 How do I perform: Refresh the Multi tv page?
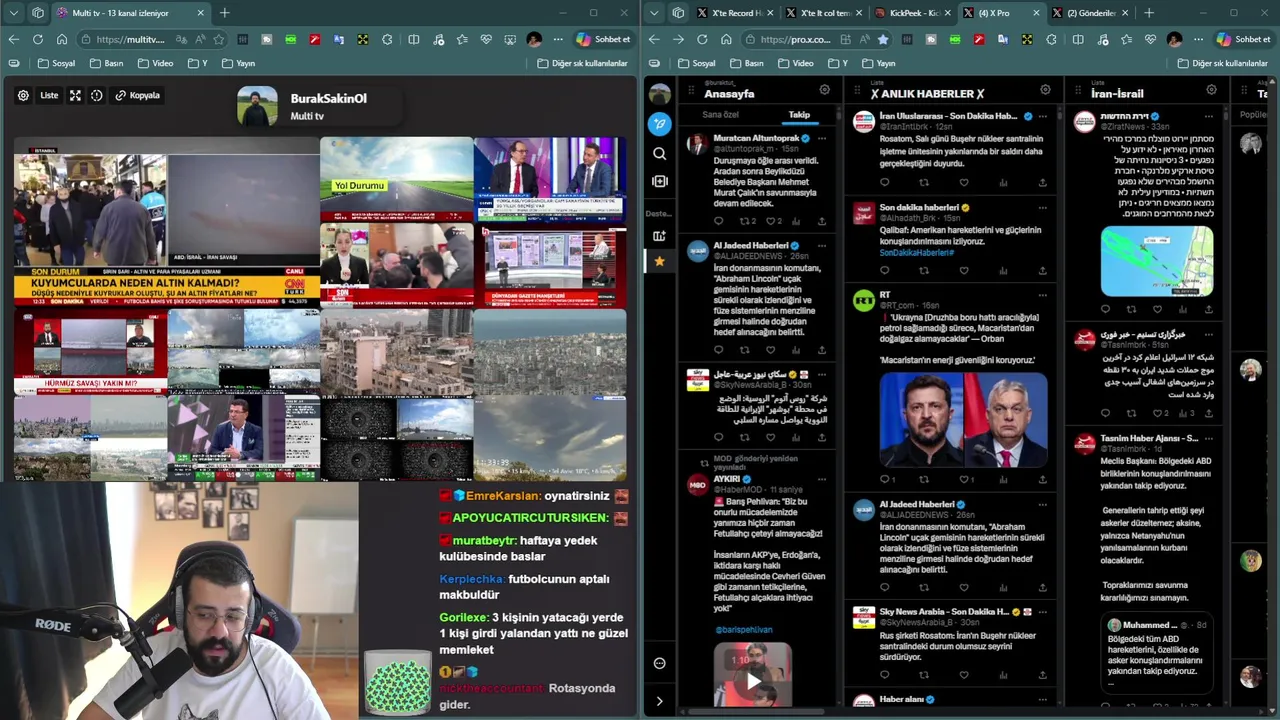pos(38,39)
